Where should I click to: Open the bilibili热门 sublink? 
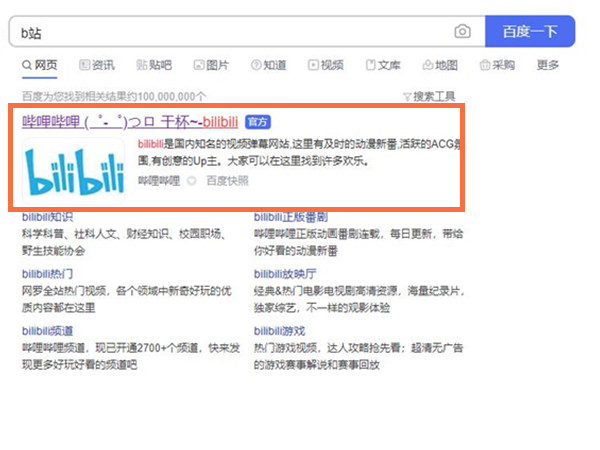click(47, 274)
